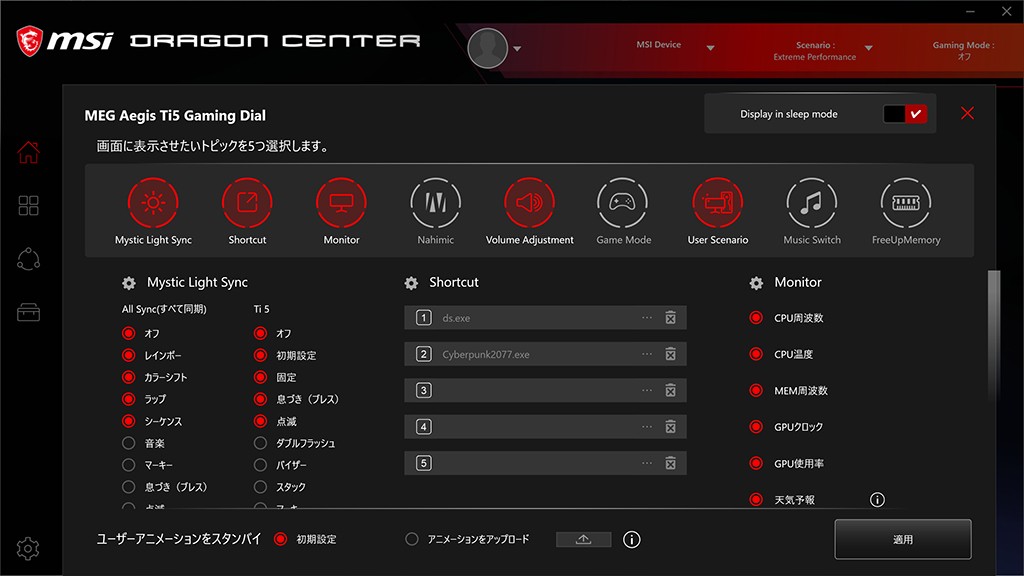Click the MSI dragon shield logo
Viewport: 1024px width, 576px height.
coord(29,40)
